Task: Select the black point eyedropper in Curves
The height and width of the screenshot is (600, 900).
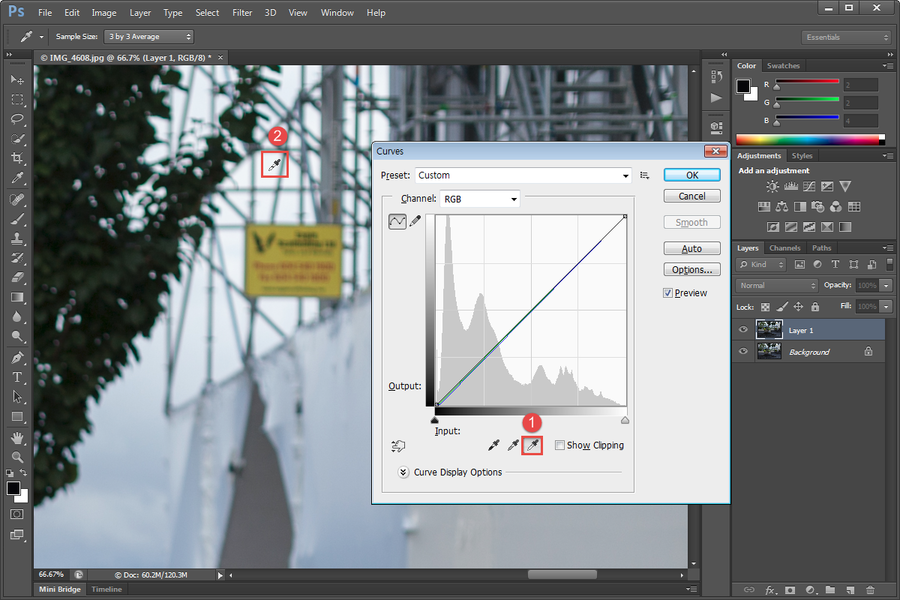Action: [x=493, y=445]
